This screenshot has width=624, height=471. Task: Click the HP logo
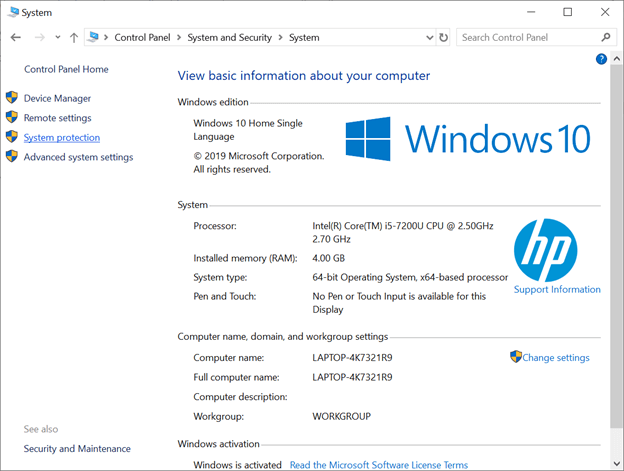coord(545,250)
